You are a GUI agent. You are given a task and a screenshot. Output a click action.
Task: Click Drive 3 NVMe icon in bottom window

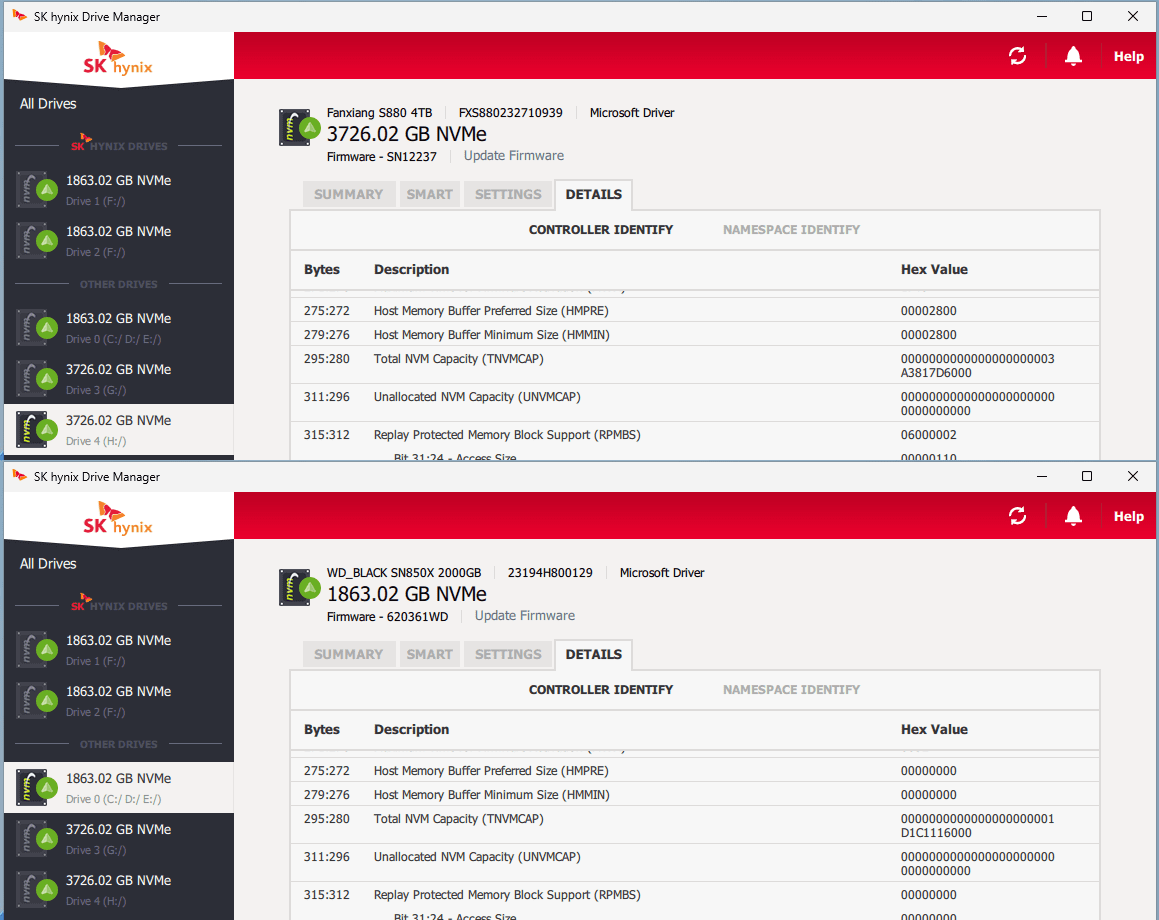[x=37, y=839]
